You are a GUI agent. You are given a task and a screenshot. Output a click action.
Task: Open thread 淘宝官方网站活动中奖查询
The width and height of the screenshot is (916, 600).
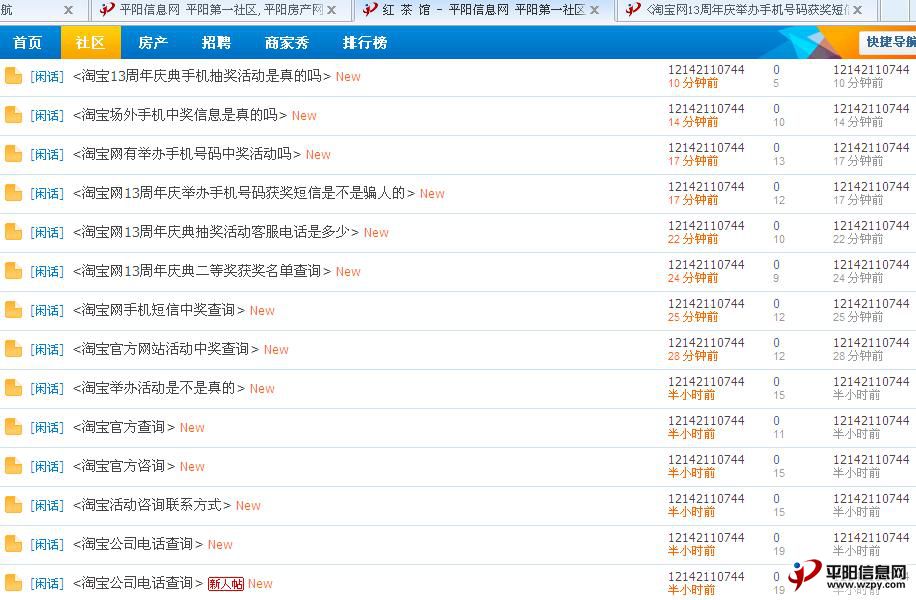coord(166,349)
